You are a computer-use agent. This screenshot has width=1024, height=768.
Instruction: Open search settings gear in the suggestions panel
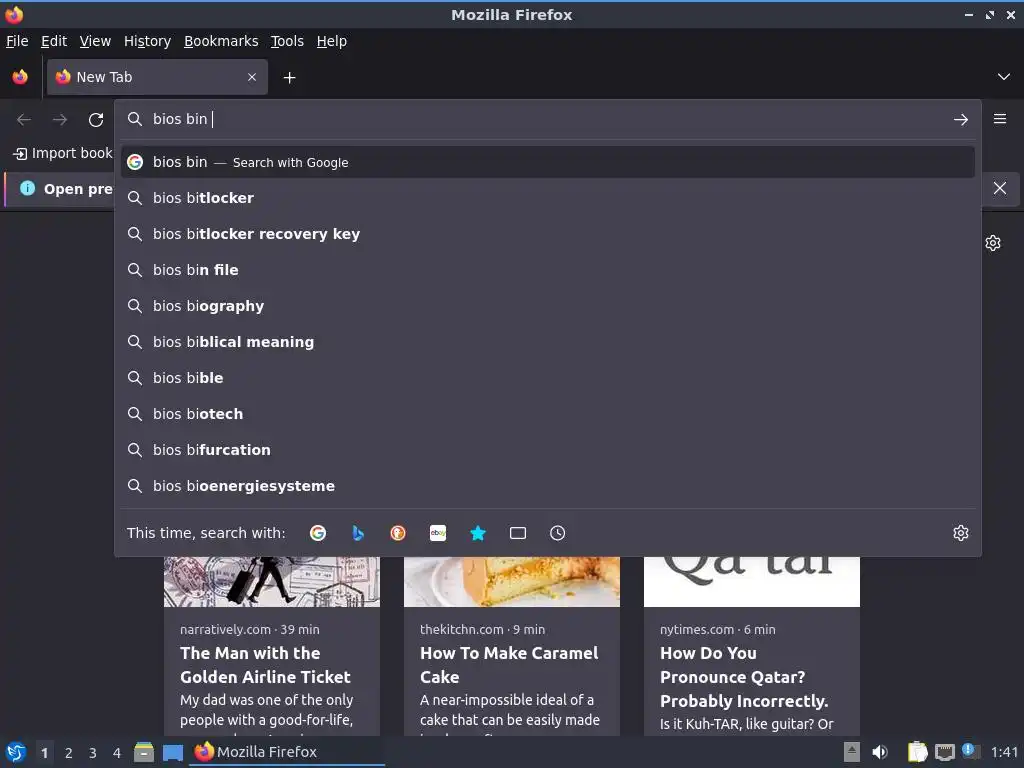pyautogui.click(x=961, y=533)
